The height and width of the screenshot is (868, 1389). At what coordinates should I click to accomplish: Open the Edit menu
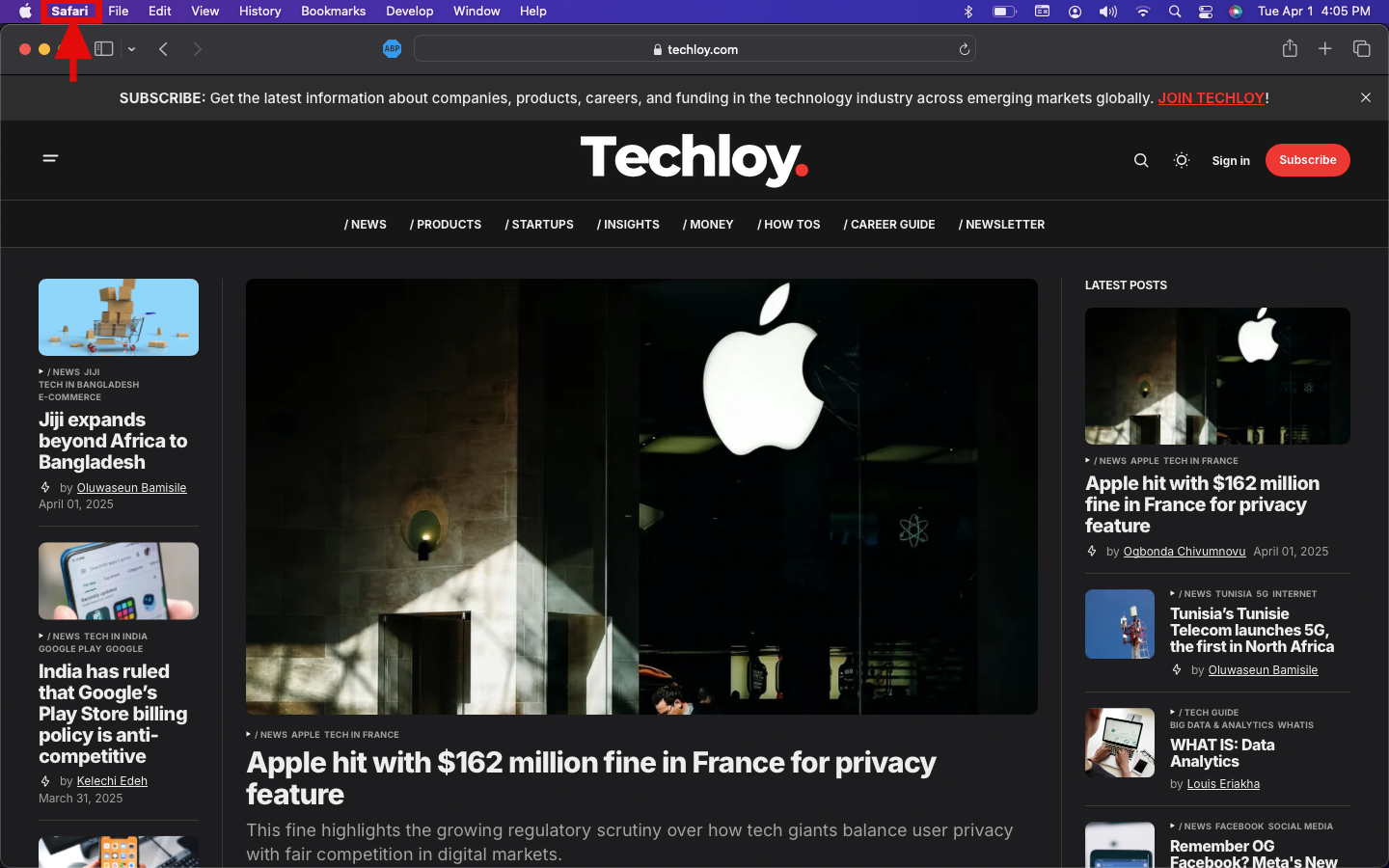[160, 12]
